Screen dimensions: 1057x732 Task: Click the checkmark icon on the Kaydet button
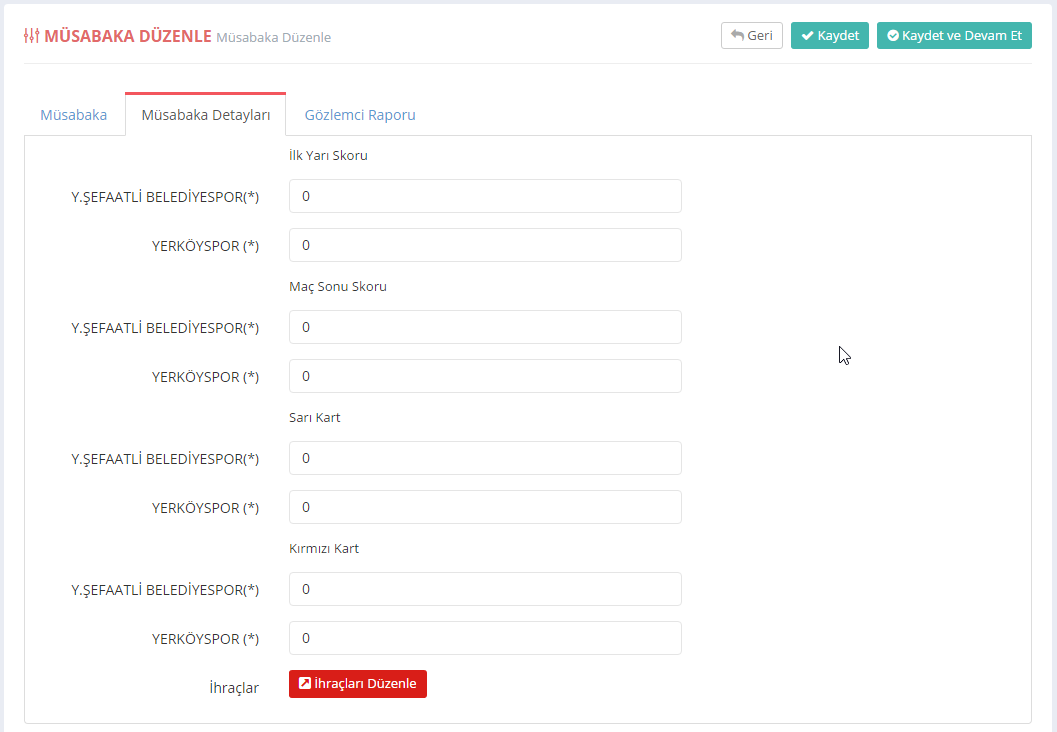807,36
